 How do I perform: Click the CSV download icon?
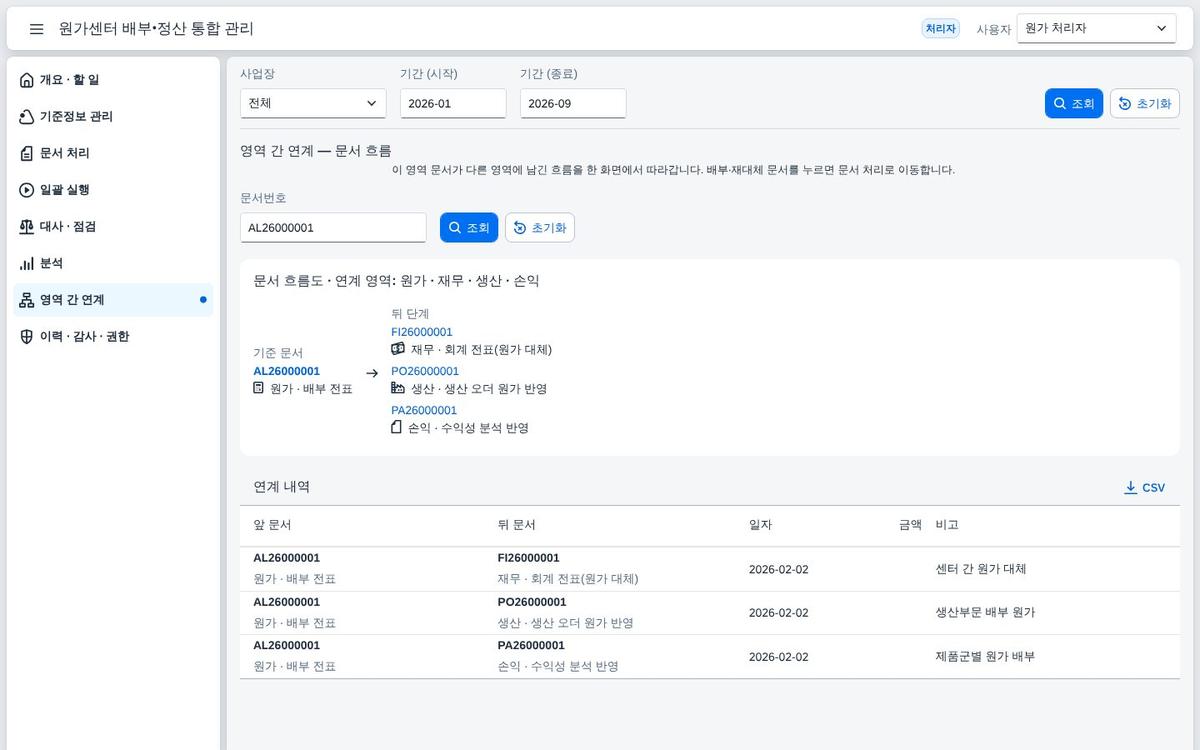[1131, 488]
